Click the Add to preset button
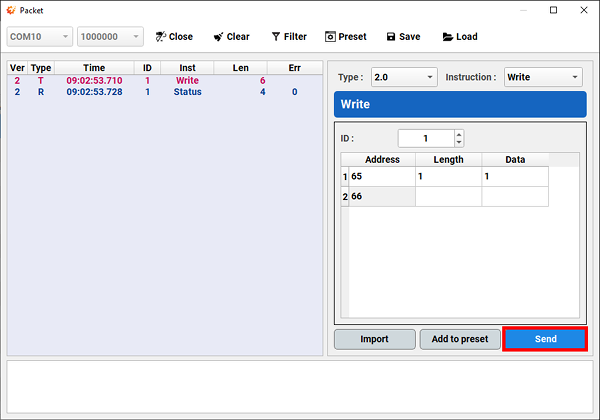600x420 pixels. pos(460,339)
